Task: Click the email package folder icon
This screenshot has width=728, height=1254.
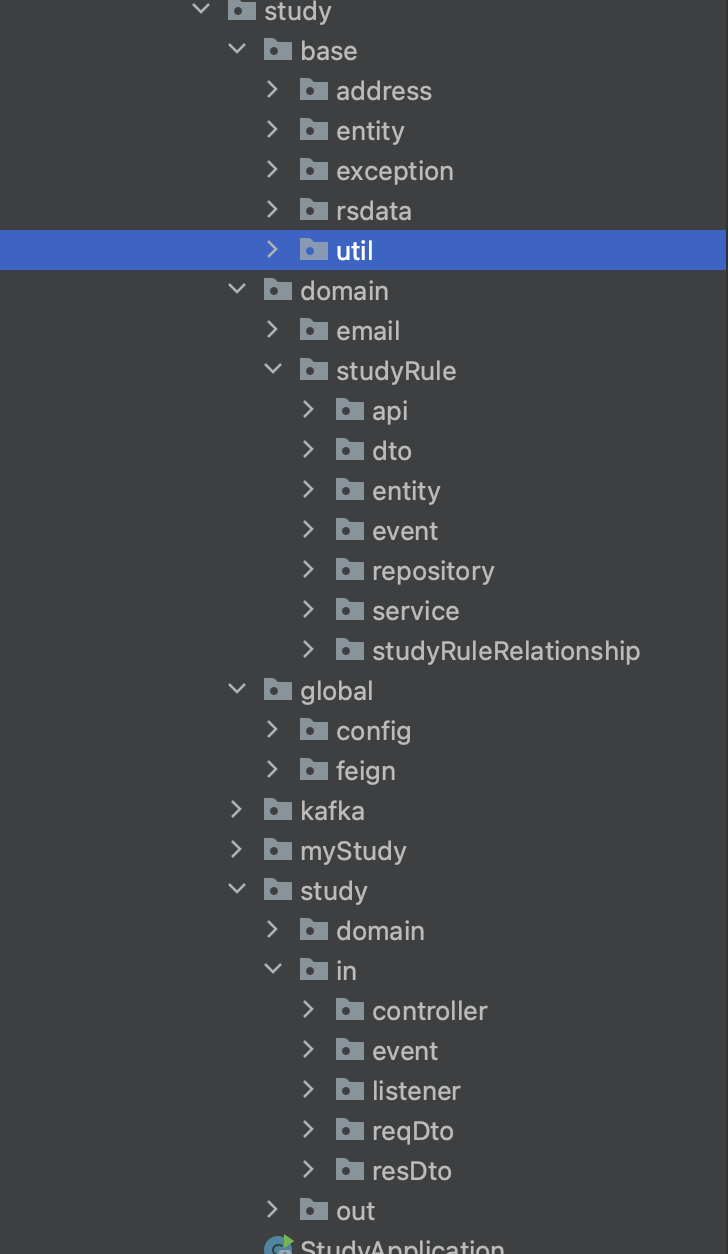Action: point(313,329)
